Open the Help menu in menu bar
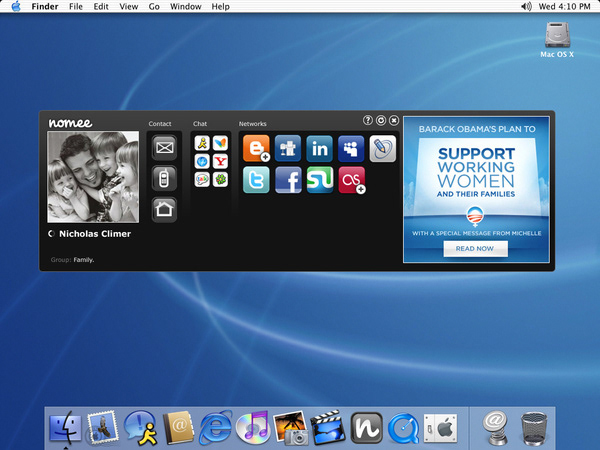Viewport: 600px width, 450px height. [x=220, y=7]
